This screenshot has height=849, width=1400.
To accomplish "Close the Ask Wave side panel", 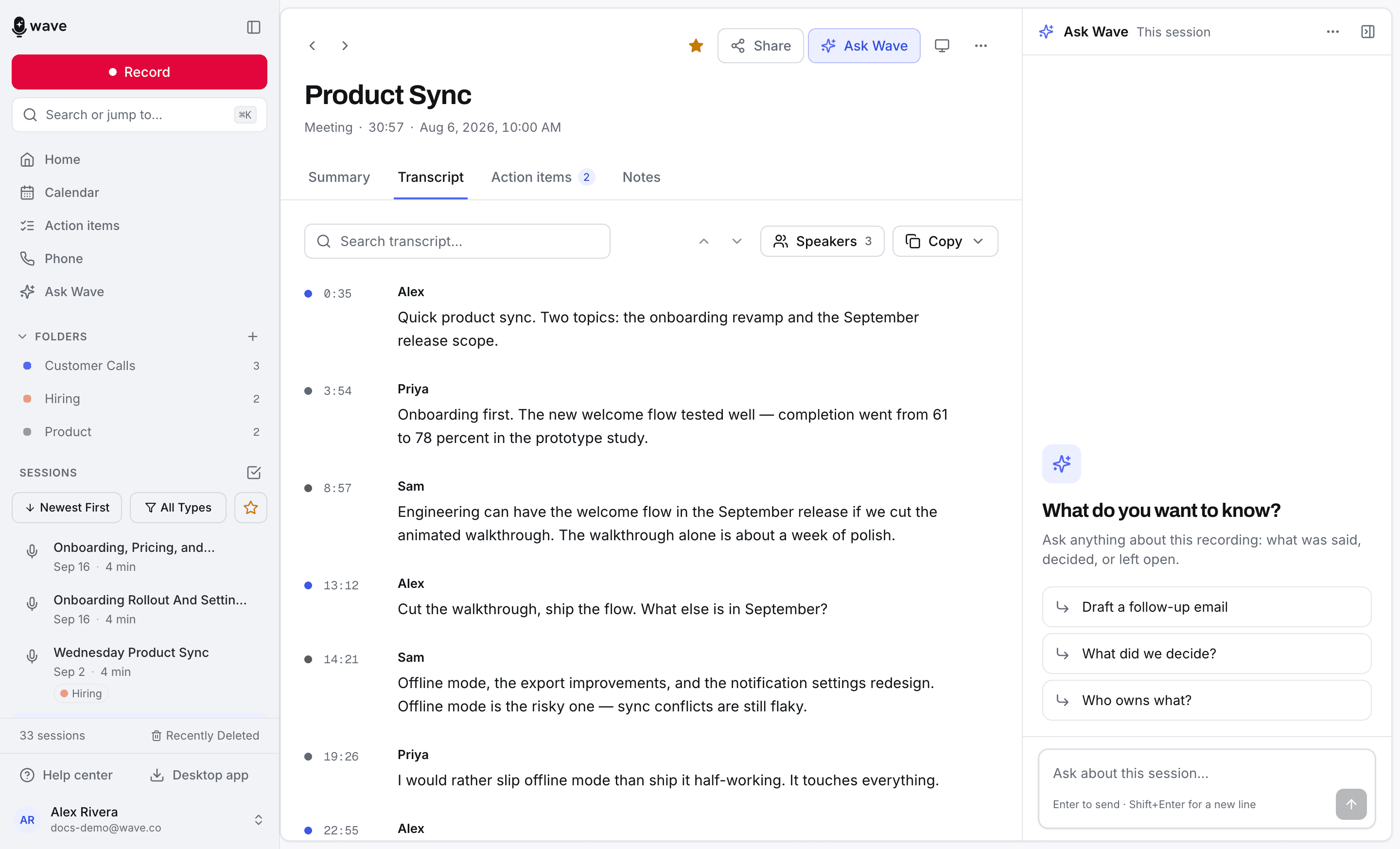I will pyautogui.click(x=1367, y=32).
